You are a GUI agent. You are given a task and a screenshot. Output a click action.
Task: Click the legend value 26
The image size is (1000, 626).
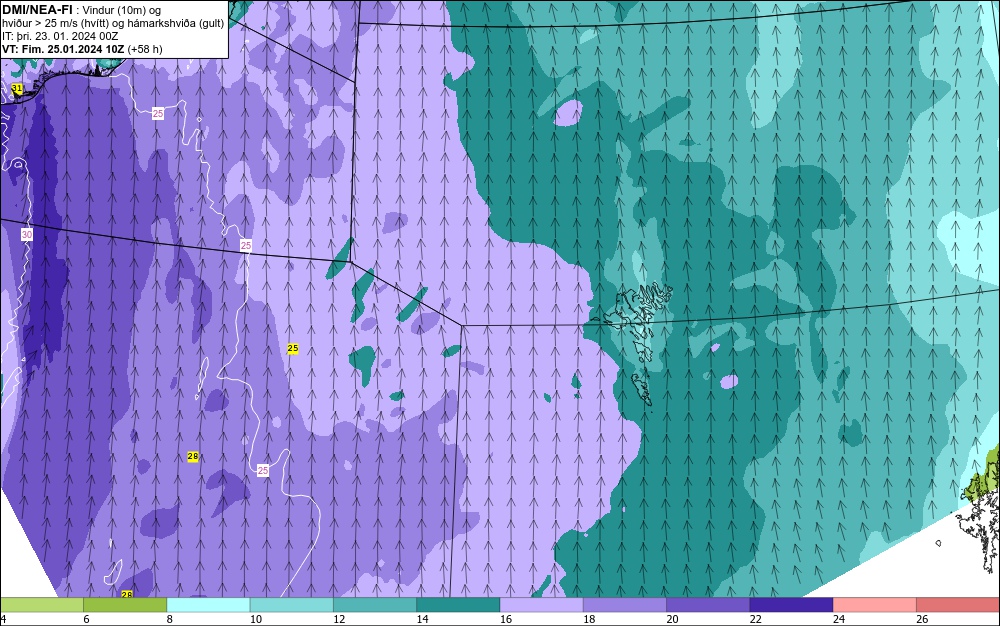tap(922, 619)
